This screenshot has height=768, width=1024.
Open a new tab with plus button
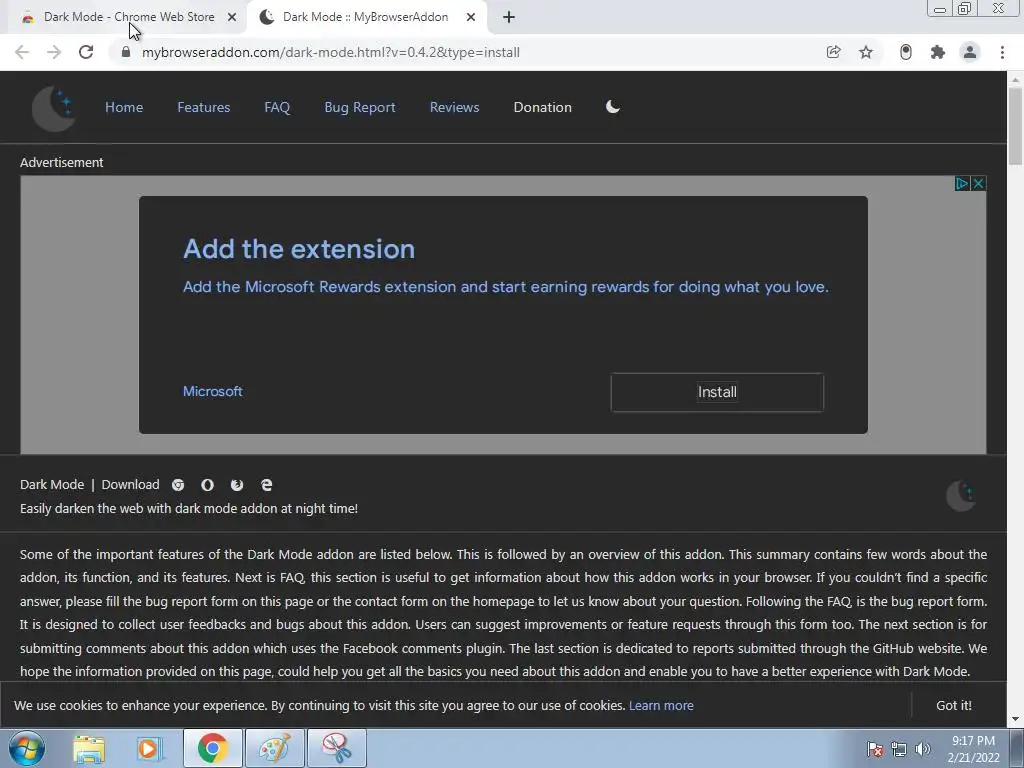tap(509, 18)
